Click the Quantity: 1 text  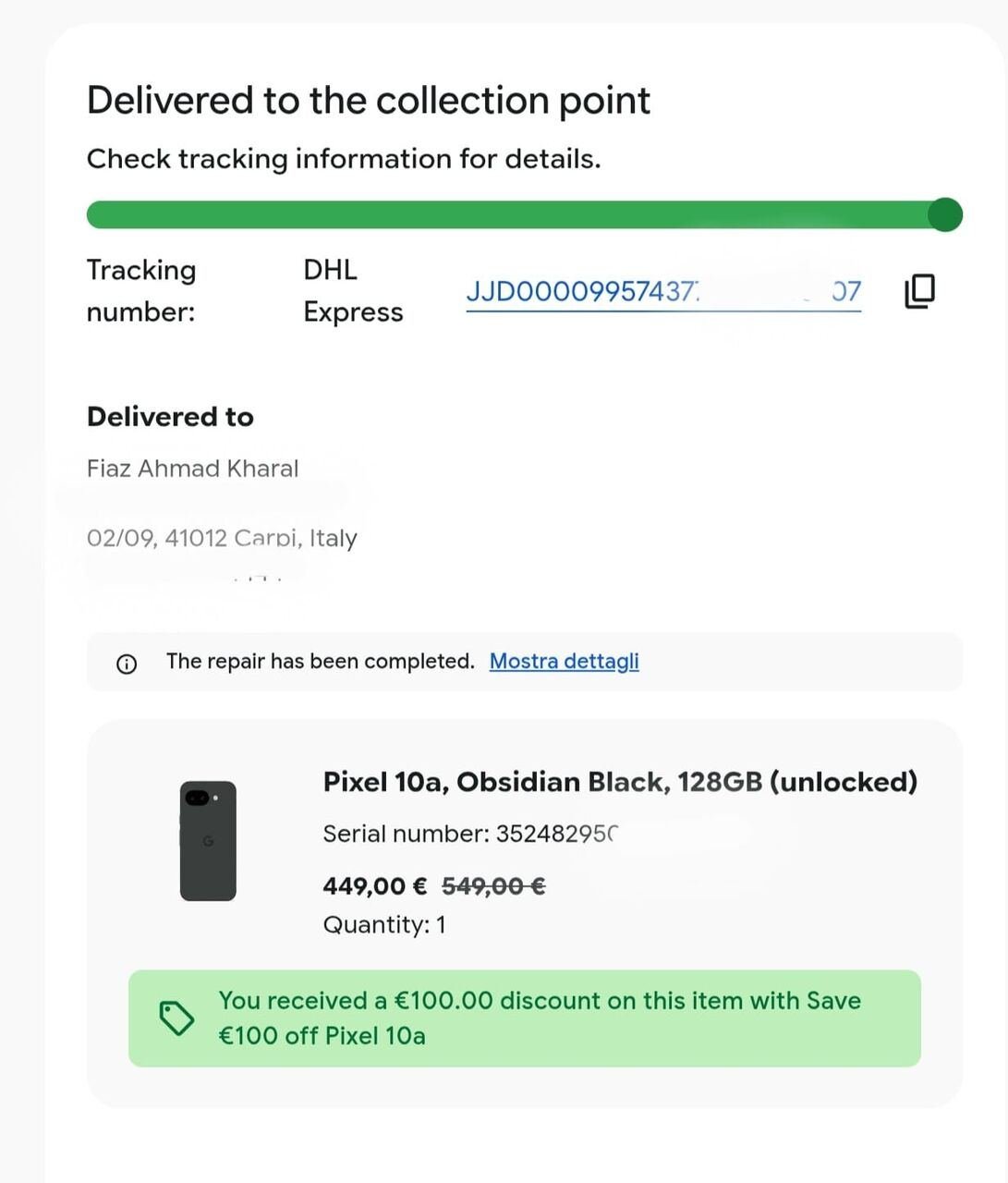tap(384, 924)
